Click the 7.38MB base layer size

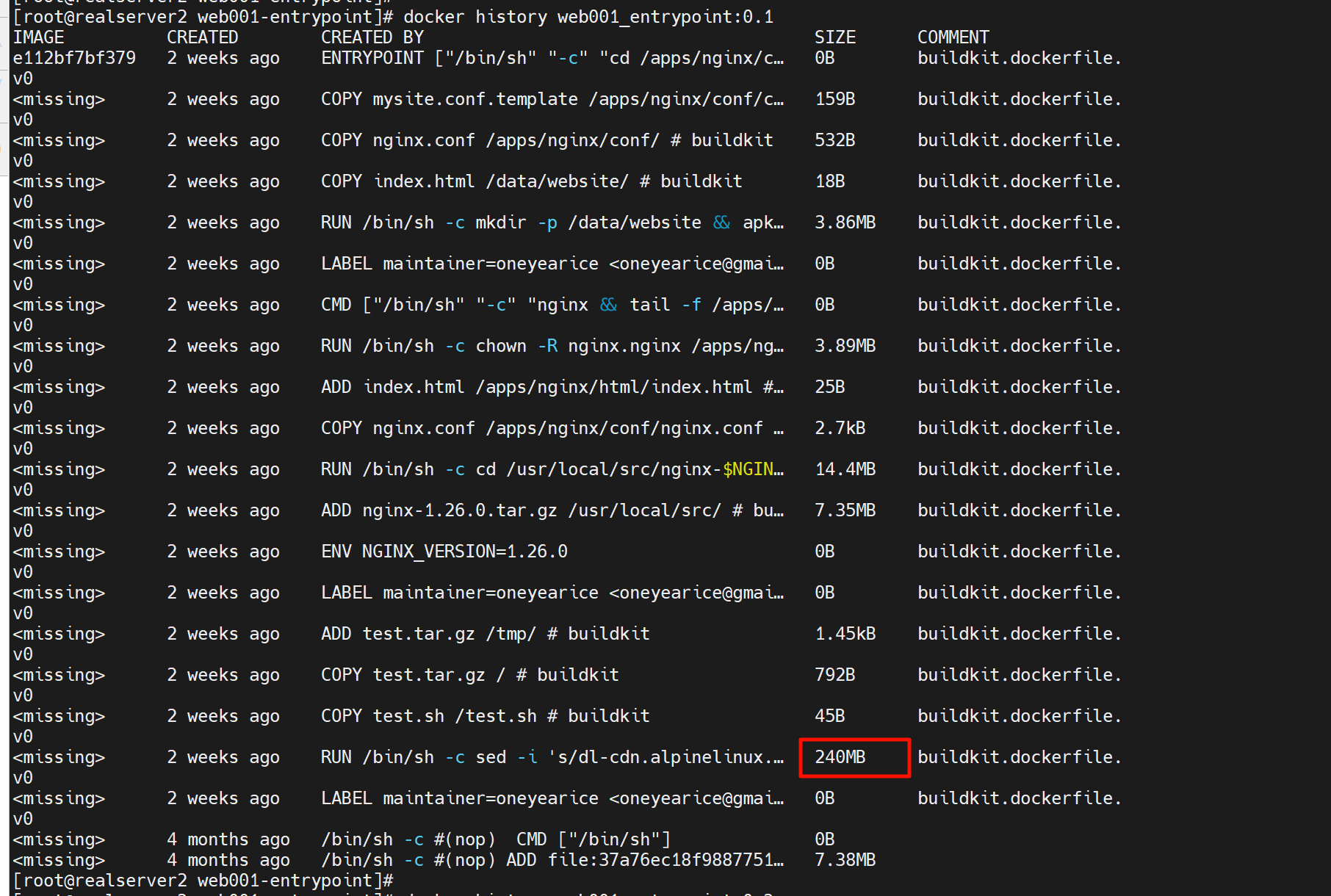pyautogui.click(x=845, y=860)
